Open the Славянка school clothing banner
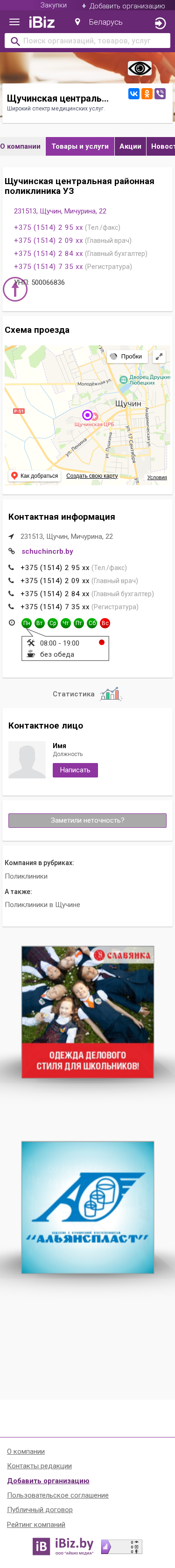175x1568 pixels. pyautogui.click(x=88, y=1012)
